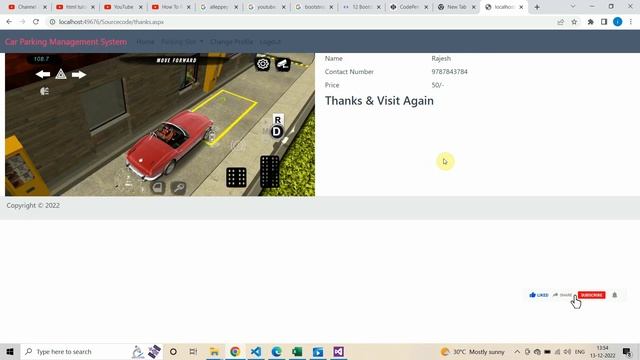Open the Windows Start menu
The width and height of the screenshot is (640, 360).
point(10,351)
